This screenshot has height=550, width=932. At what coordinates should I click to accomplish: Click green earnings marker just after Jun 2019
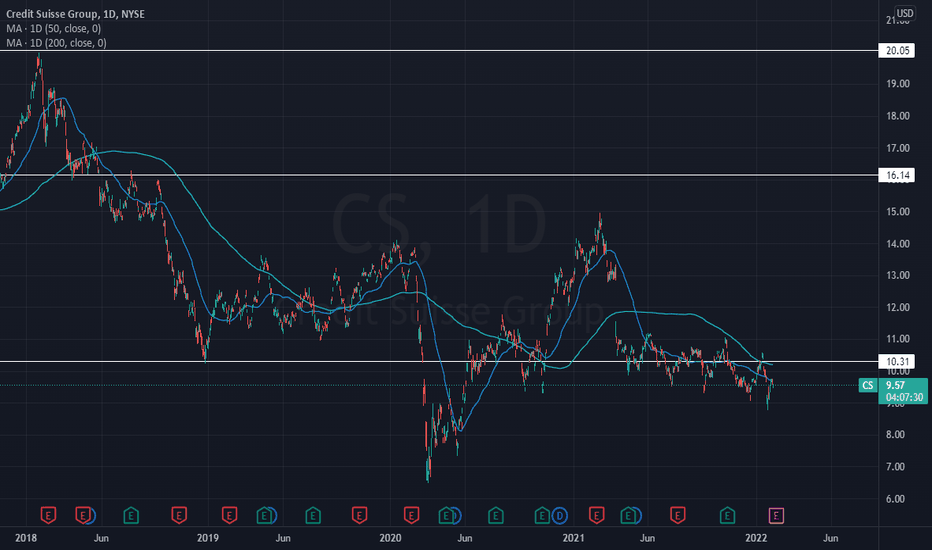[x=313, y=515]
